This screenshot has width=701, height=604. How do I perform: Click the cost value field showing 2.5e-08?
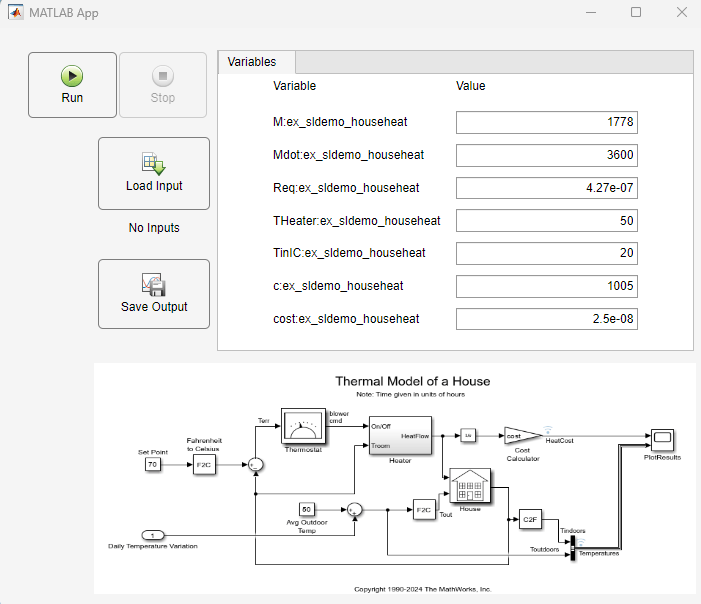coord(547,319)
